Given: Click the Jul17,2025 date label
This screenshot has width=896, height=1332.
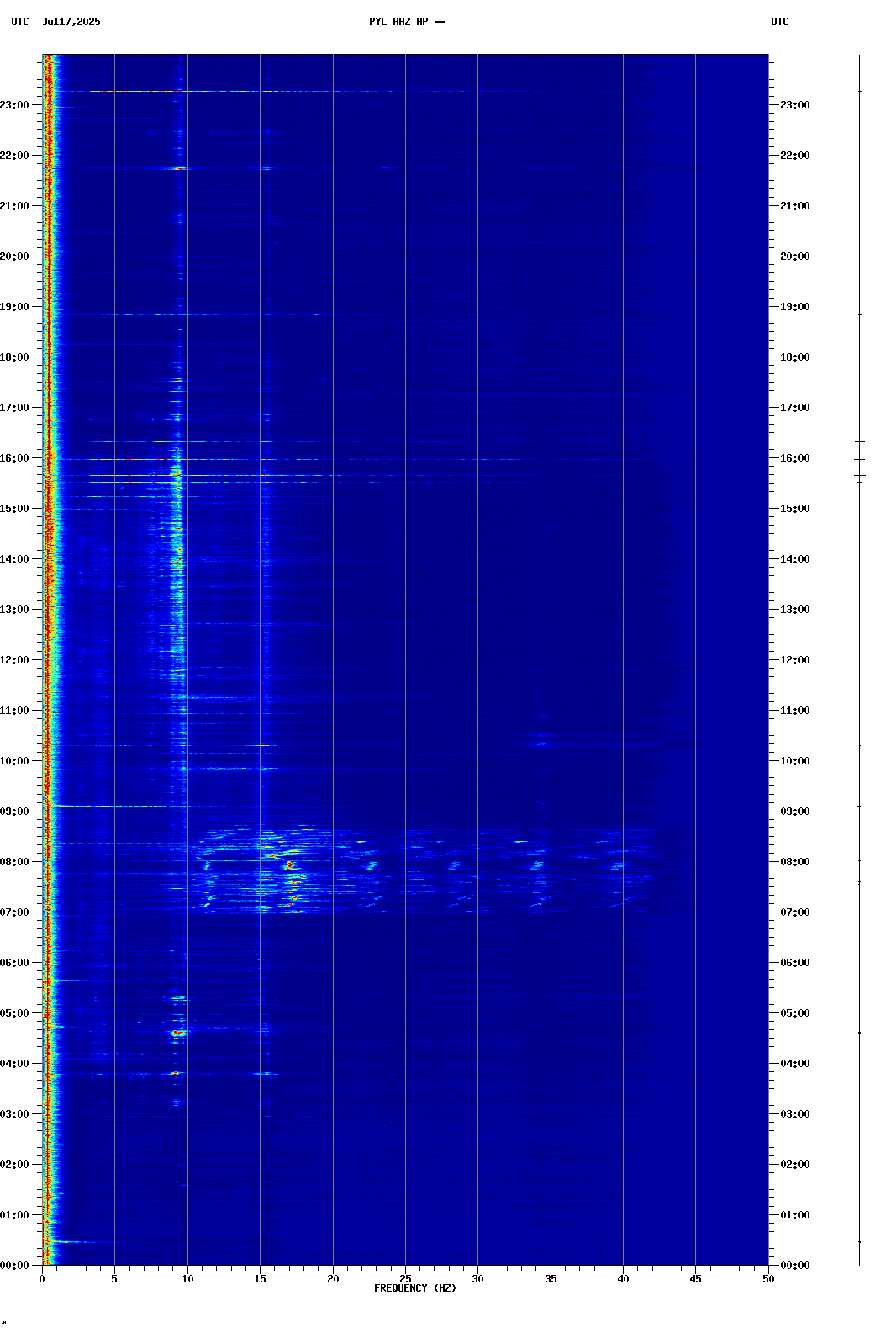Looking at the screenshot, I should 71,22.
